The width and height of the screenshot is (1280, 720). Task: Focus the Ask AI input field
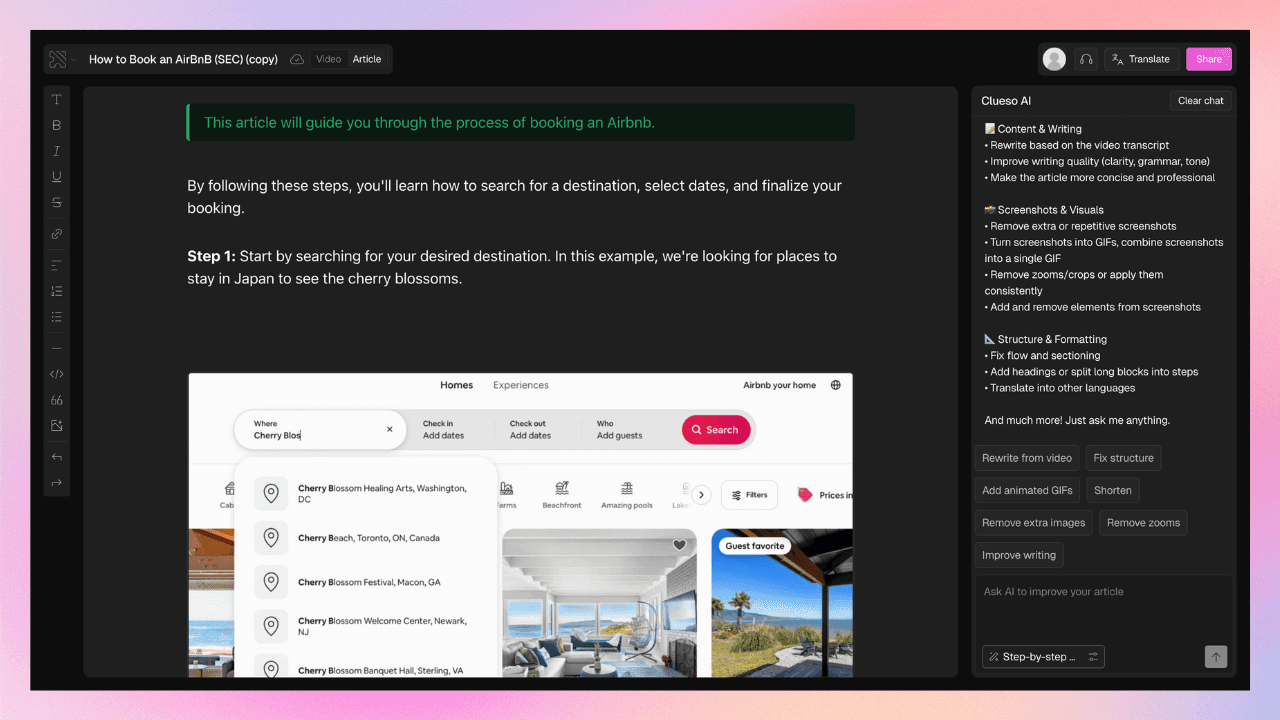[1104, 607]
